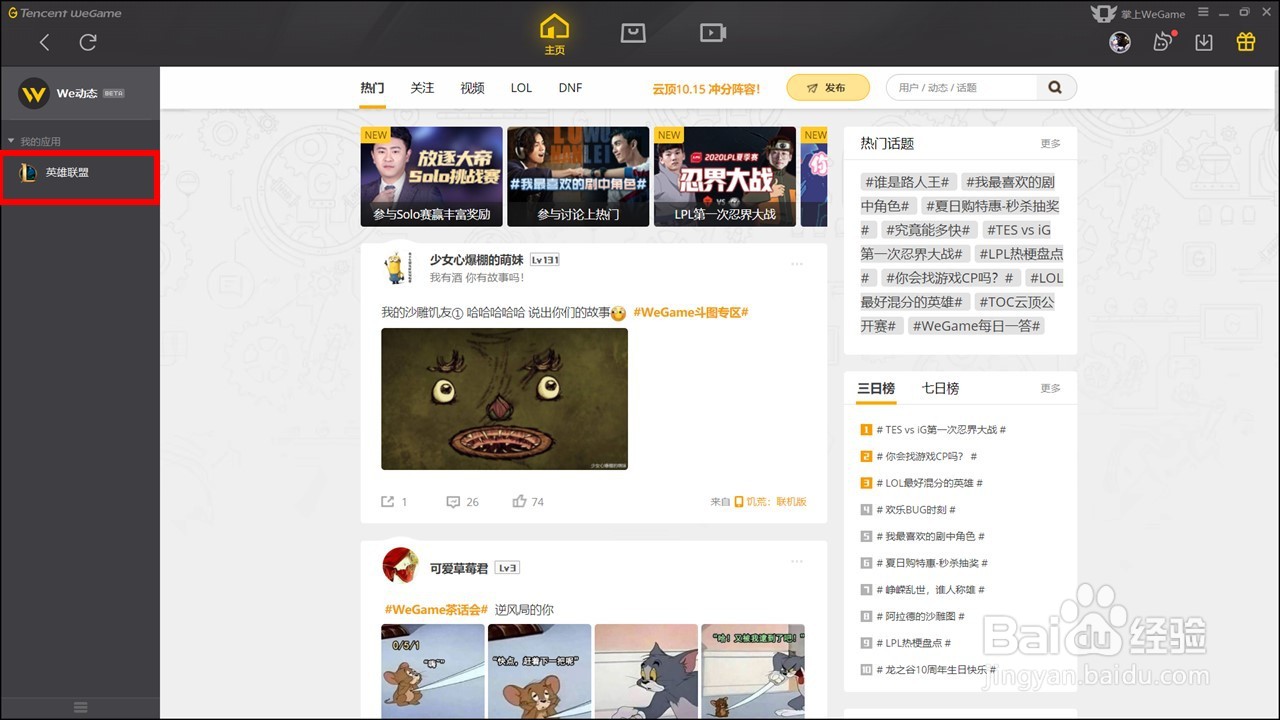Open the gift rewards icon
Screen dimensions: 1280x720
(1245, 42)
